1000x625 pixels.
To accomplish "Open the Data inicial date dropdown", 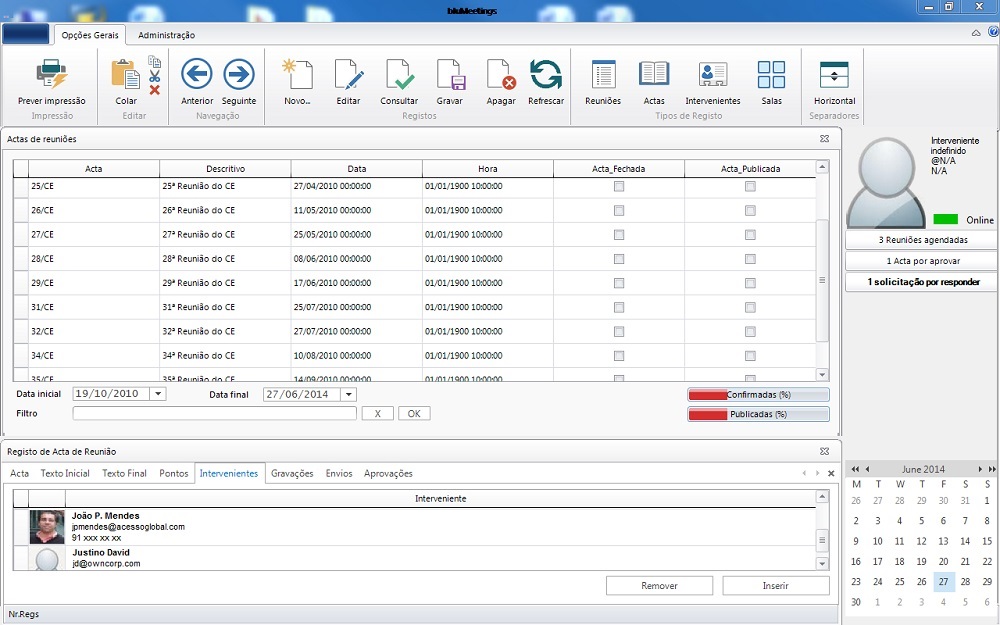I will [158, 394].
